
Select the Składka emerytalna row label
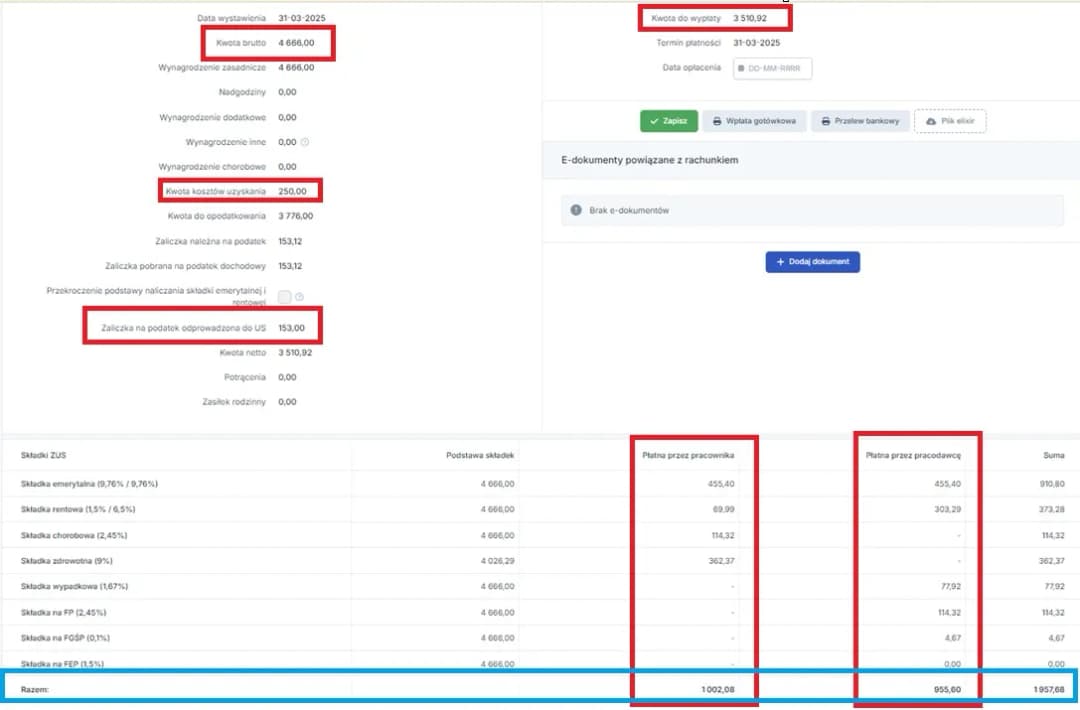(x=89, y=484)
